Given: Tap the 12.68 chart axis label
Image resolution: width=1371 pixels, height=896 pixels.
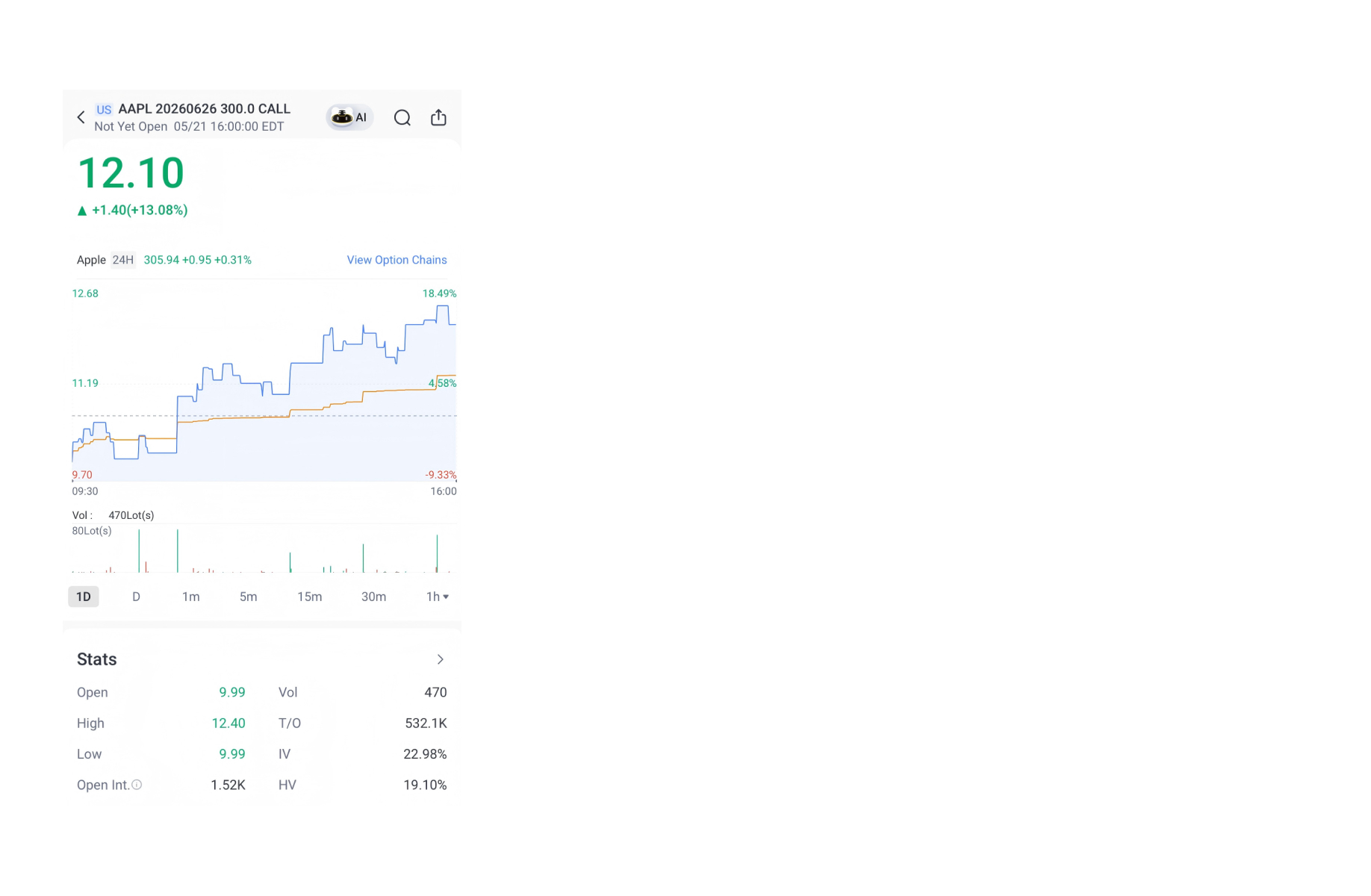Looking at the screenshot, I should 85,293.
